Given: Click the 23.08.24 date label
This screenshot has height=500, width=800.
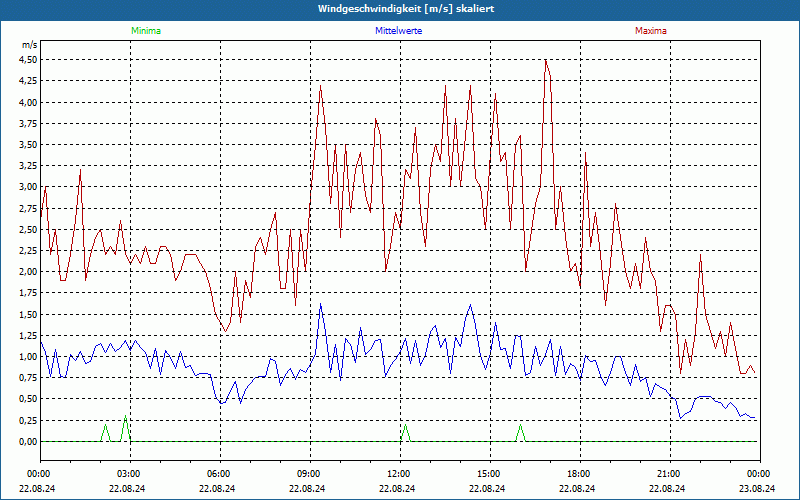Looking at the screenshot, I should pyautogui.click(x=757, y=488).
